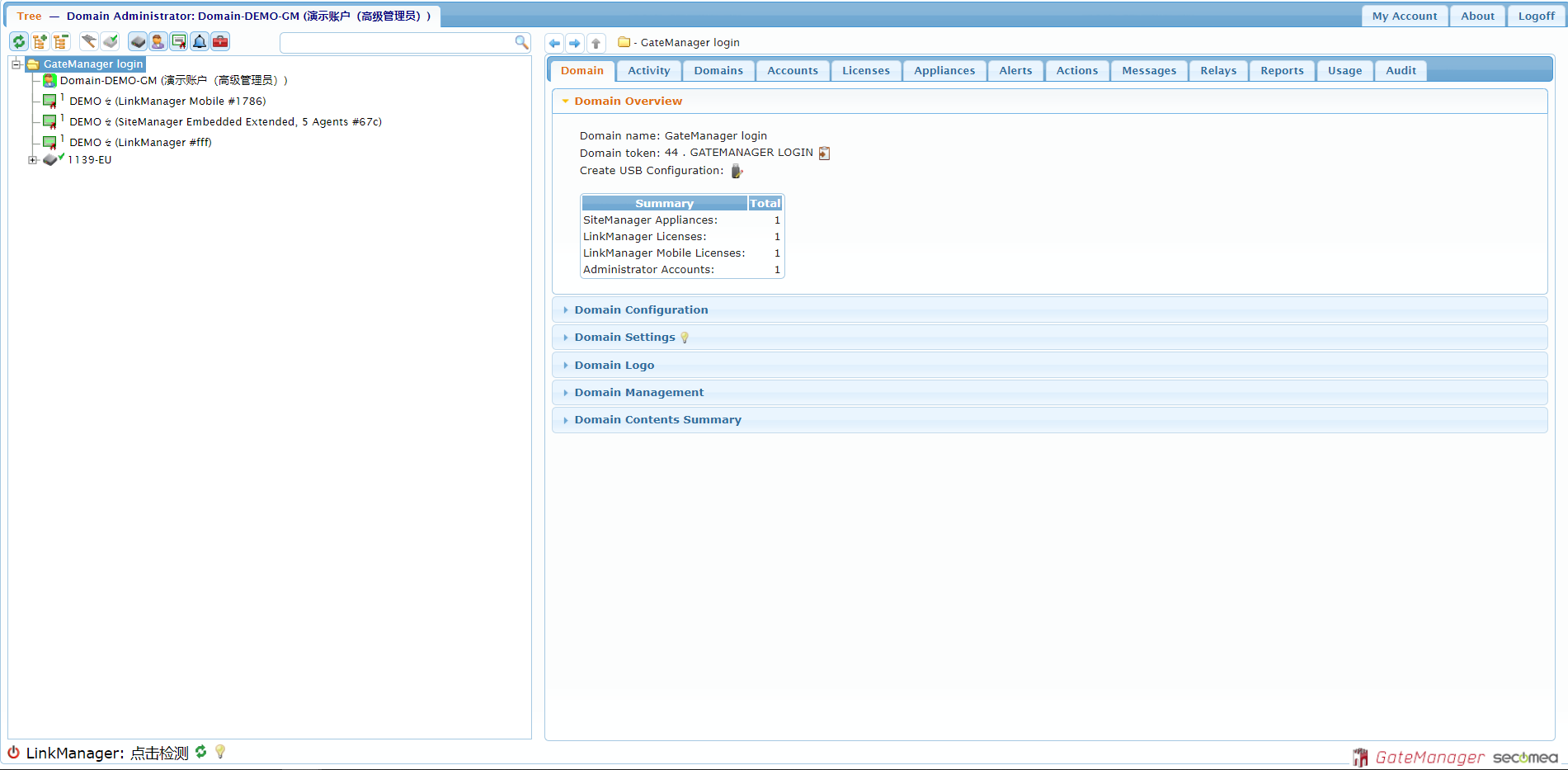
Task: Switch to the Activity tab
Action: [649, 71]
